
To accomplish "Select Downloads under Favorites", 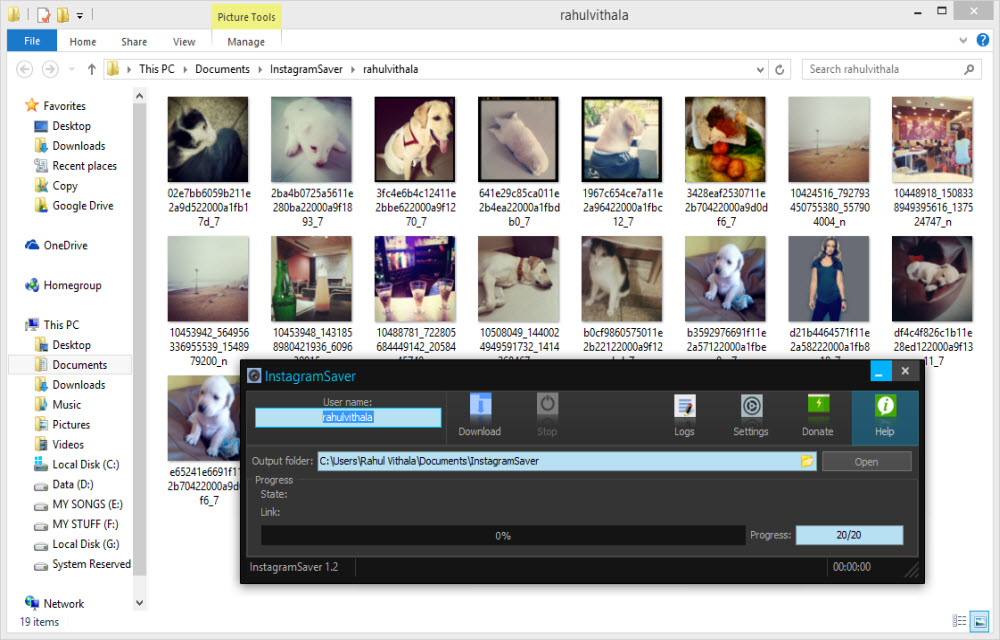I will point(78,146).
